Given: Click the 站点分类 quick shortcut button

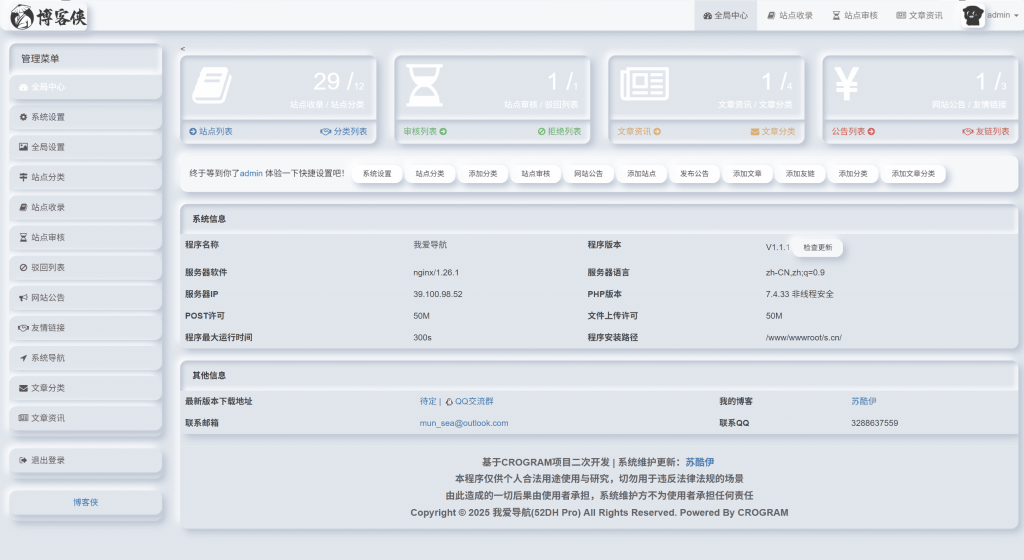Looking at the screenshot, I should click(430, 174).
